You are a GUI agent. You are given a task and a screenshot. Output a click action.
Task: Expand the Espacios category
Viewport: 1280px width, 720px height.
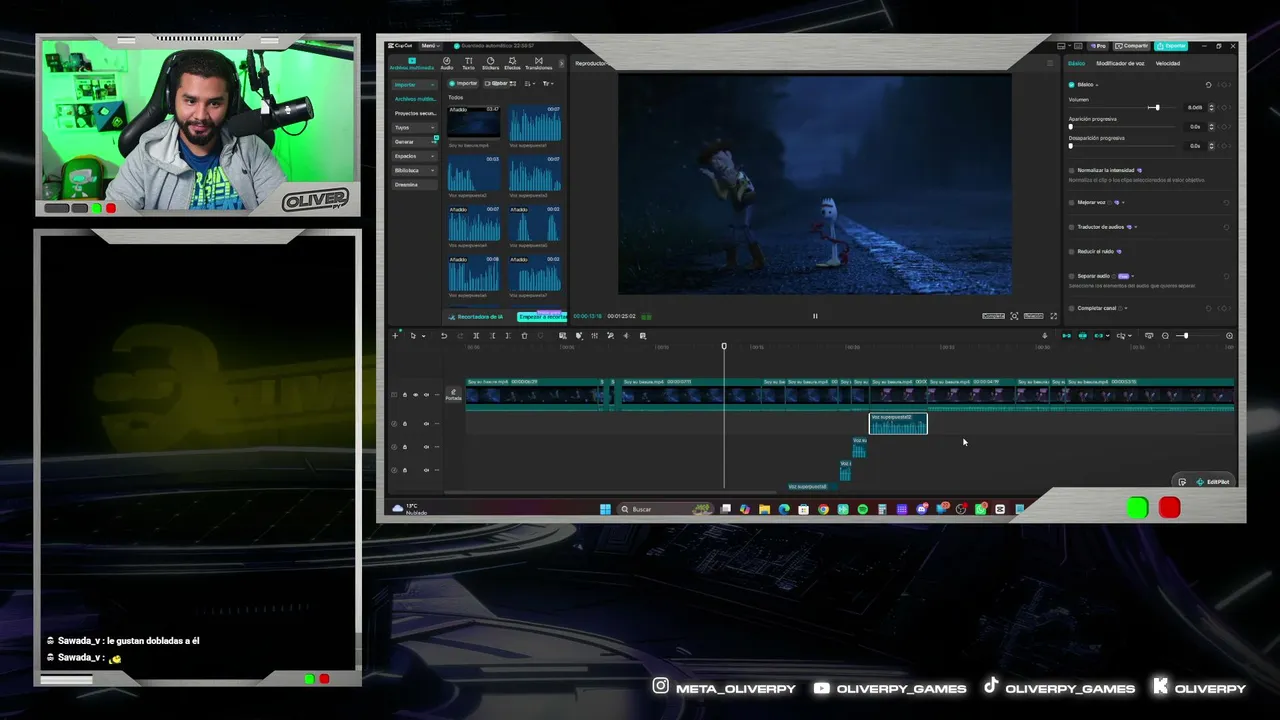coord(415,156)
